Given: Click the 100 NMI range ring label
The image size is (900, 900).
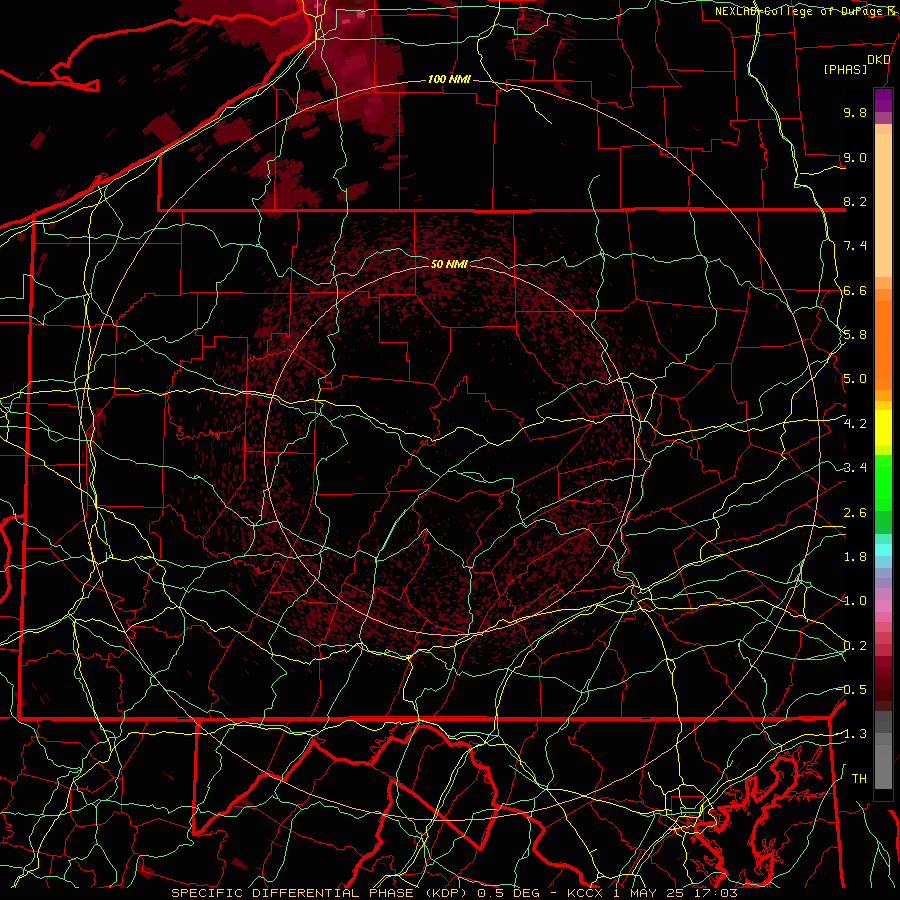Looking at the screenshot, I should [x=449, y=79].
